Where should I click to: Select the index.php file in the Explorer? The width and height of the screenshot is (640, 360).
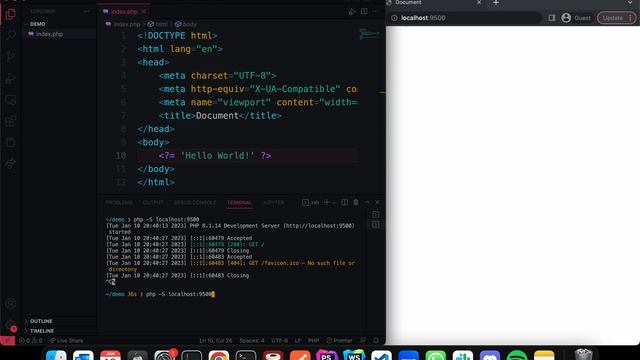[59, 34]
